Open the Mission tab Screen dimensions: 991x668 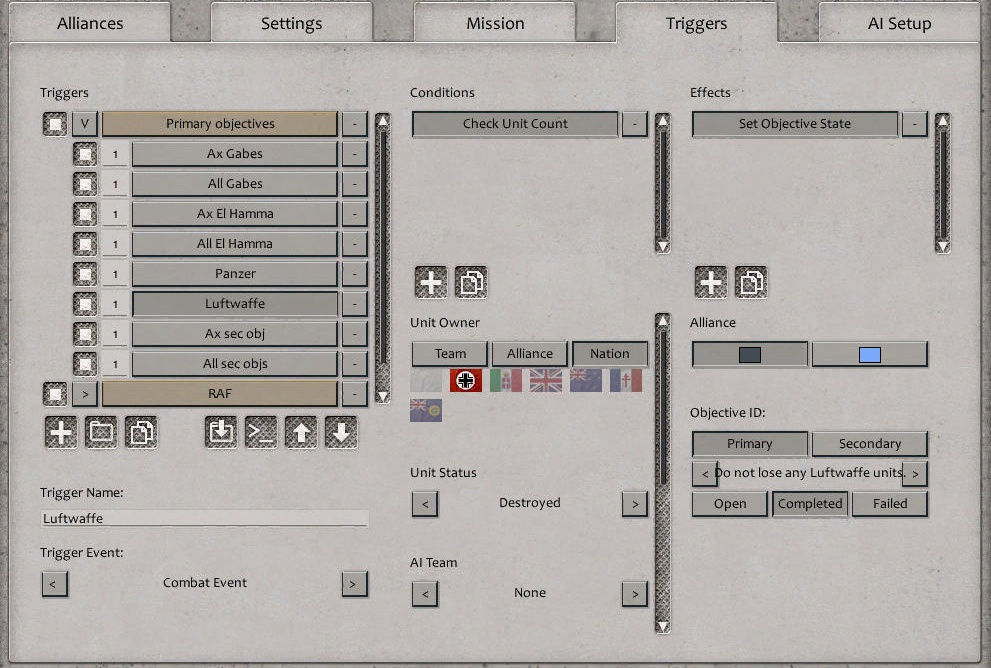point(495,23)
